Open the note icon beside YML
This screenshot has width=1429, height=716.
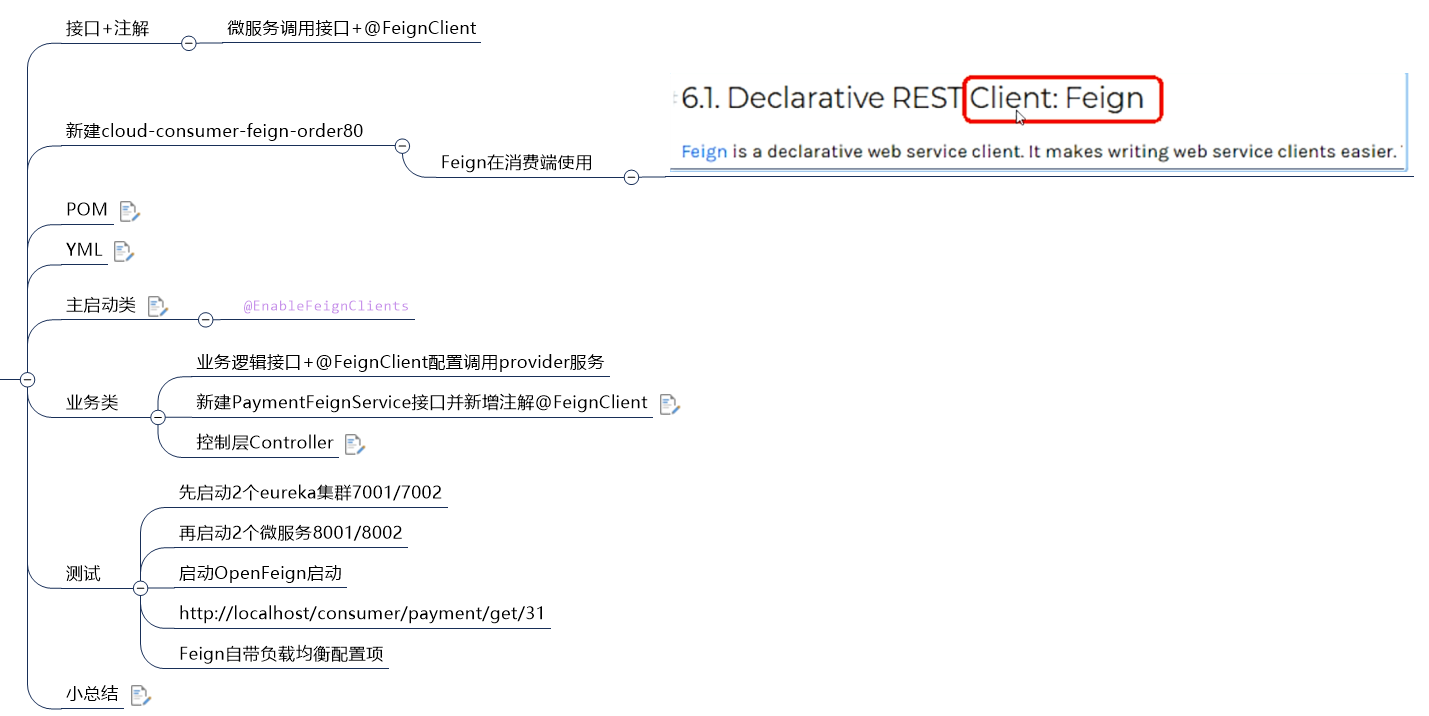124,252
